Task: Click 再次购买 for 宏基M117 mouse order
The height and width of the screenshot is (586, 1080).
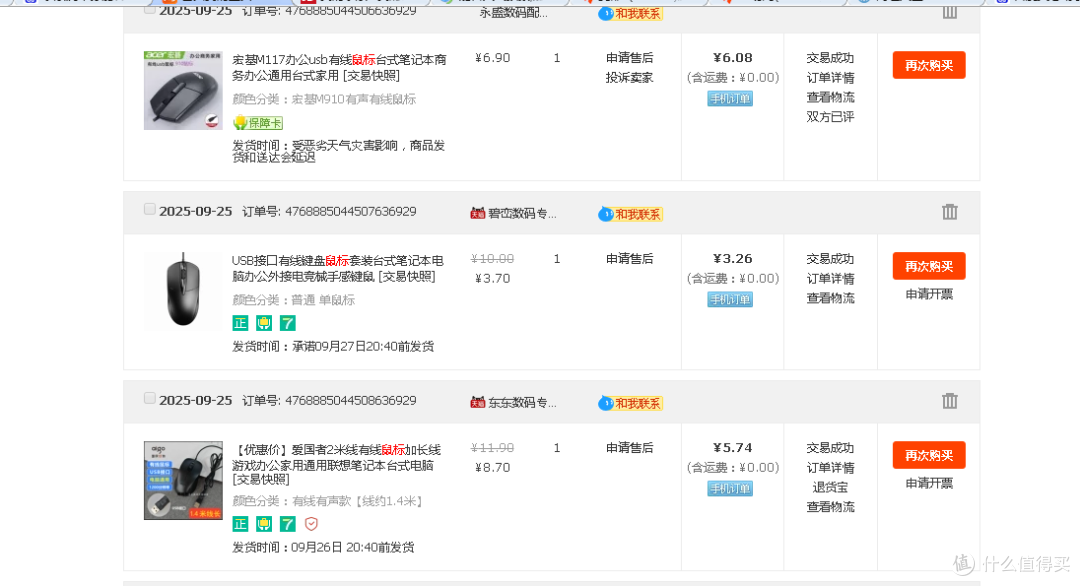Action: pos(928,65)
